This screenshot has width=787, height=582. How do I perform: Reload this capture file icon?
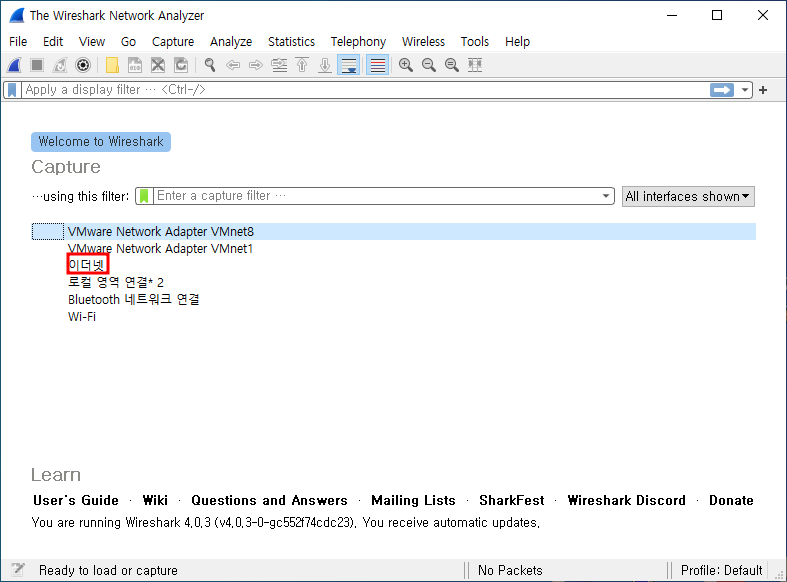(181, 65)
